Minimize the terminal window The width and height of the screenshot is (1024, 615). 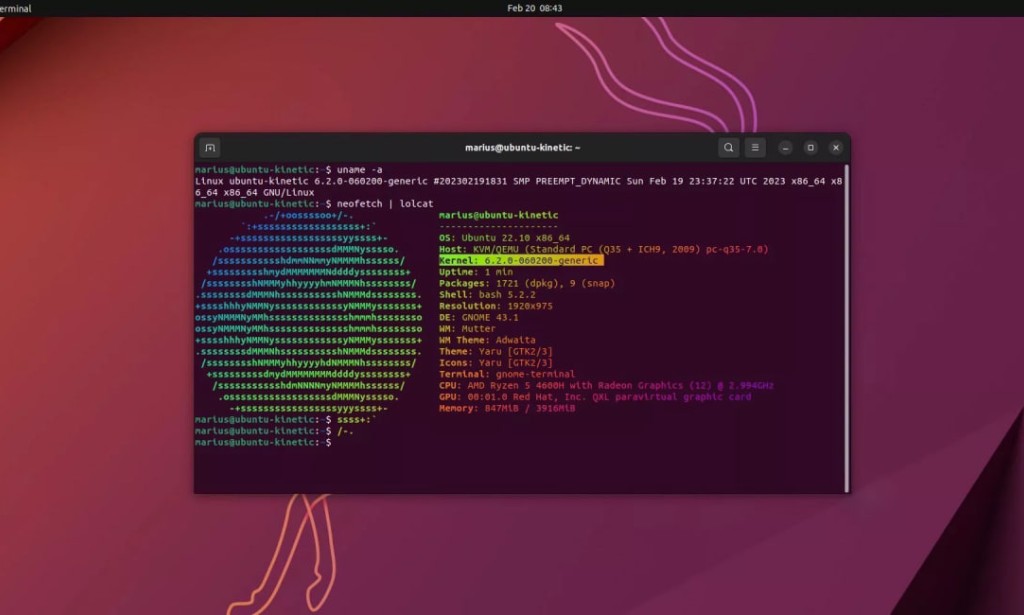pyautogui.click(x=783, y=147)
